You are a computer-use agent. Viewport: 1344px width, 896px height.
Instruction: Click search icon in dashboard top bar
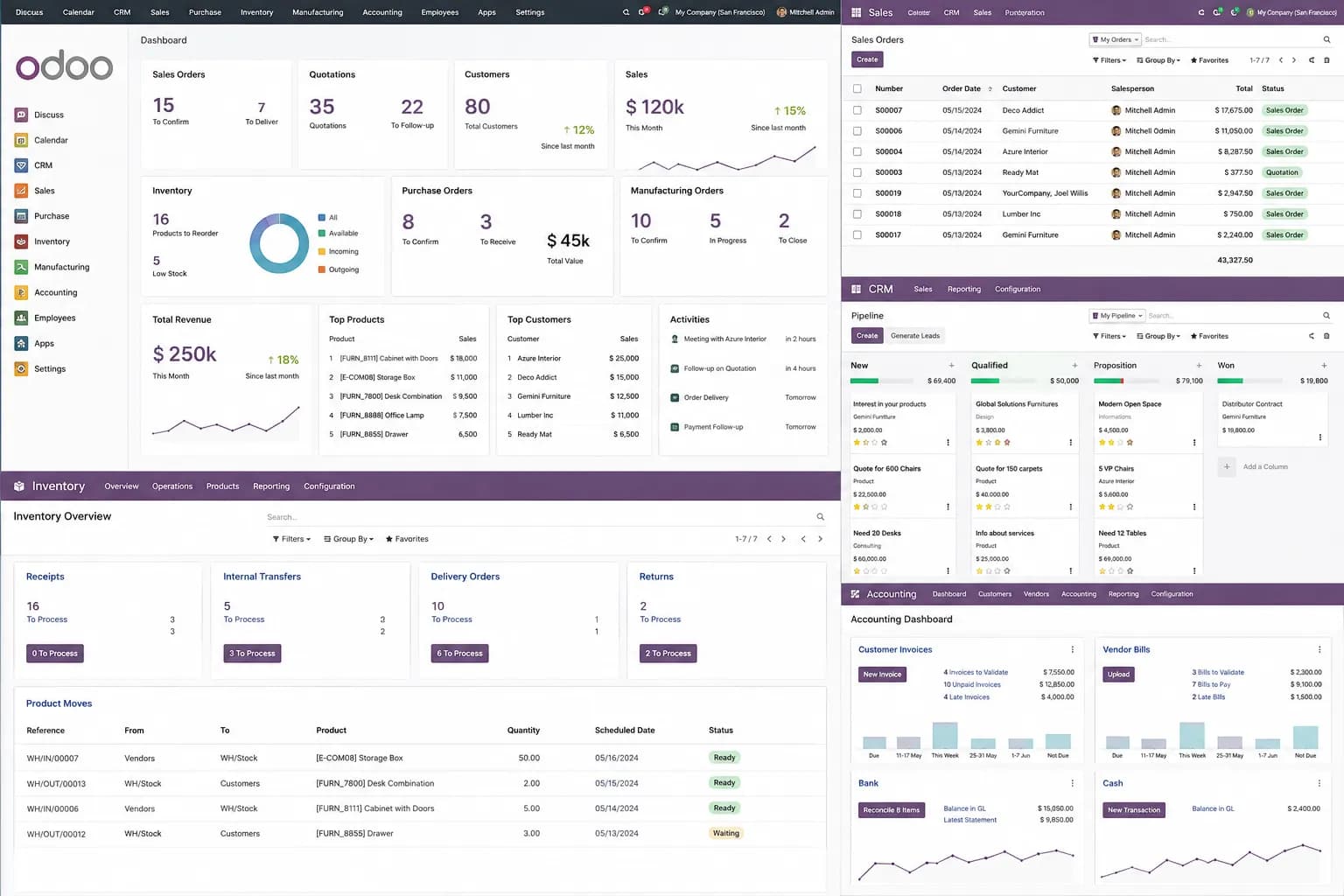coord(626,12)
